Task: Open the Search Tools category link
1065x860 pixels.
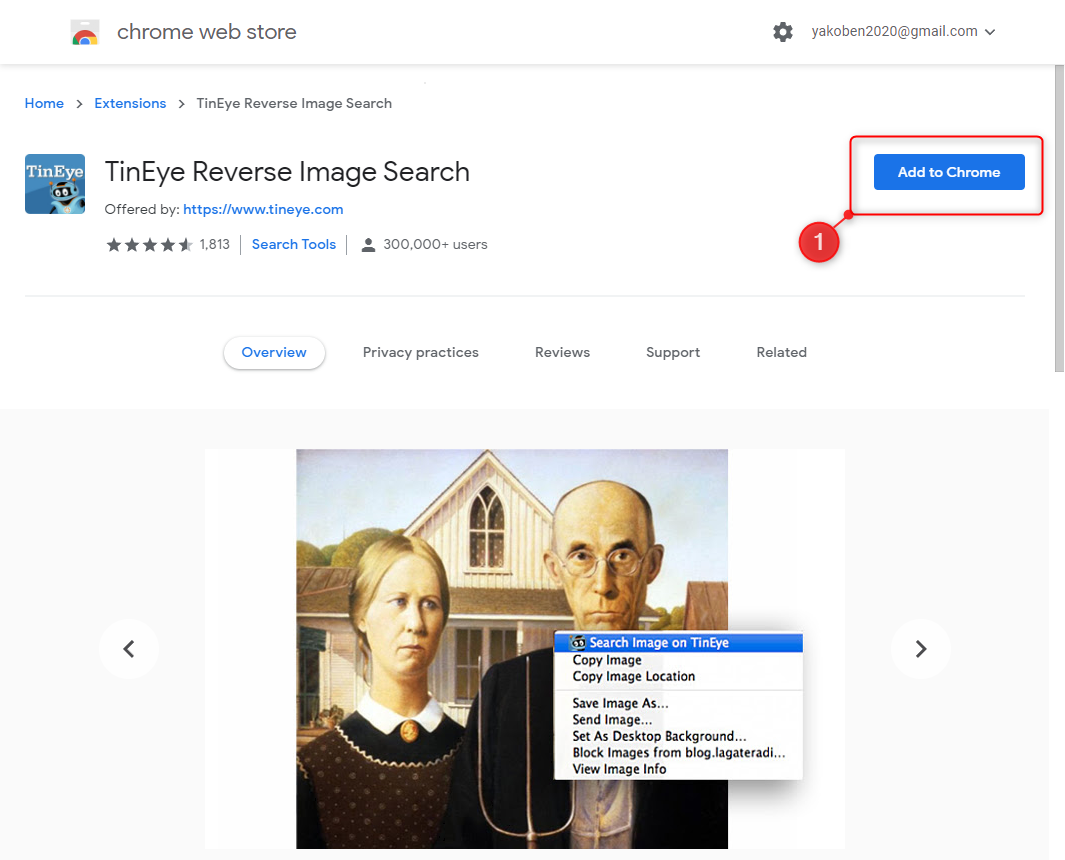Action: 293,245
